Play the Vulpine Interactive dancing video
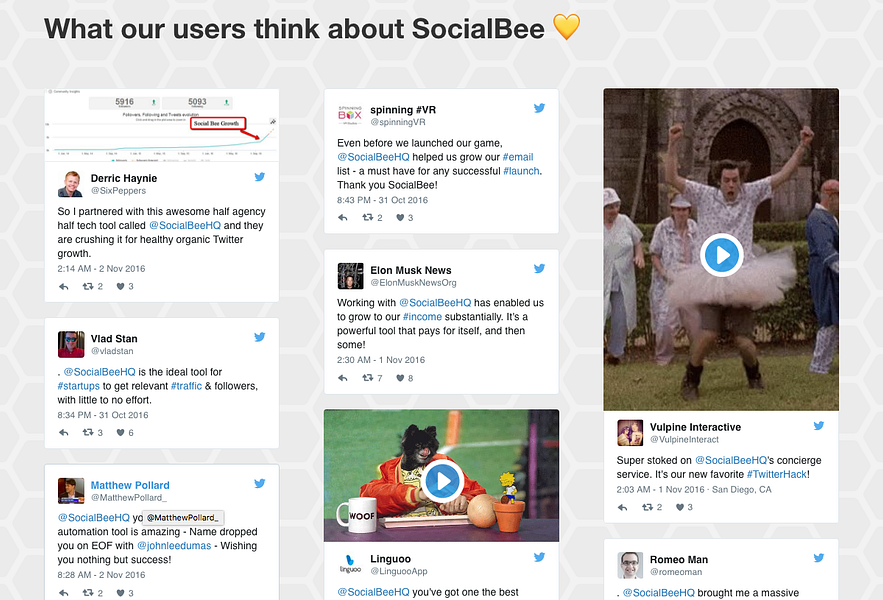 pyautogui.click(x=721, y=255)
